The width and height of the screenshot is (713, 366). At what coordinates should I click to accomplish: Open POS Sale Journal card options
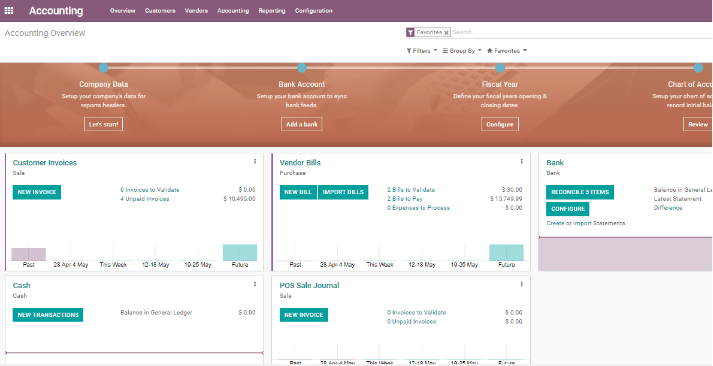pos(521,284)
